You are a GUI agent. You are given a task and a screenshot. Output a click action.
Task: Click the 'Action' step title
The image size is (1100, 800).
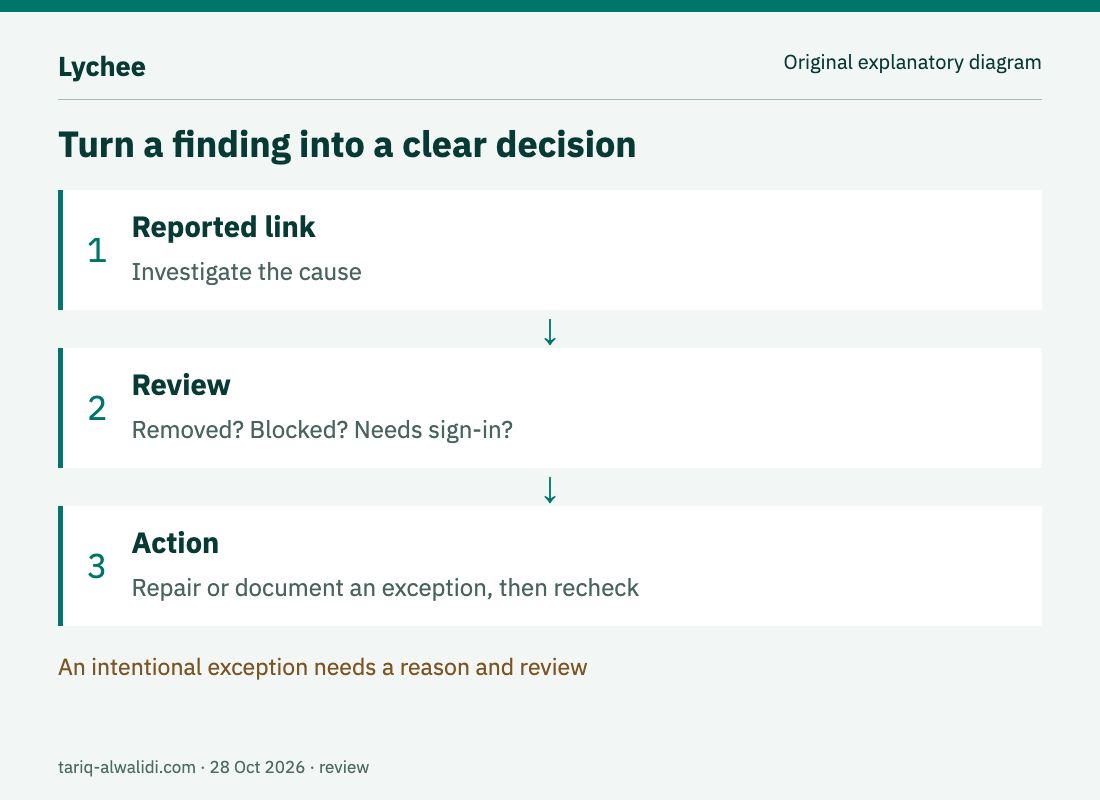click(175, 543)
